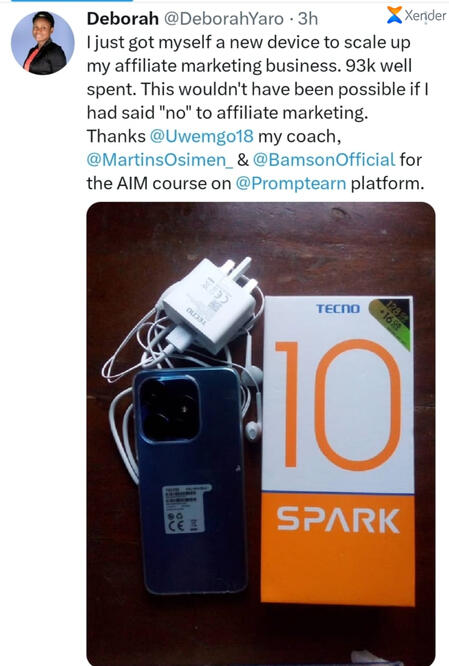The width and height of the screenshot is (449, 666).
Task: Tap the white SPARK word on the box
Action: point(338,519)
